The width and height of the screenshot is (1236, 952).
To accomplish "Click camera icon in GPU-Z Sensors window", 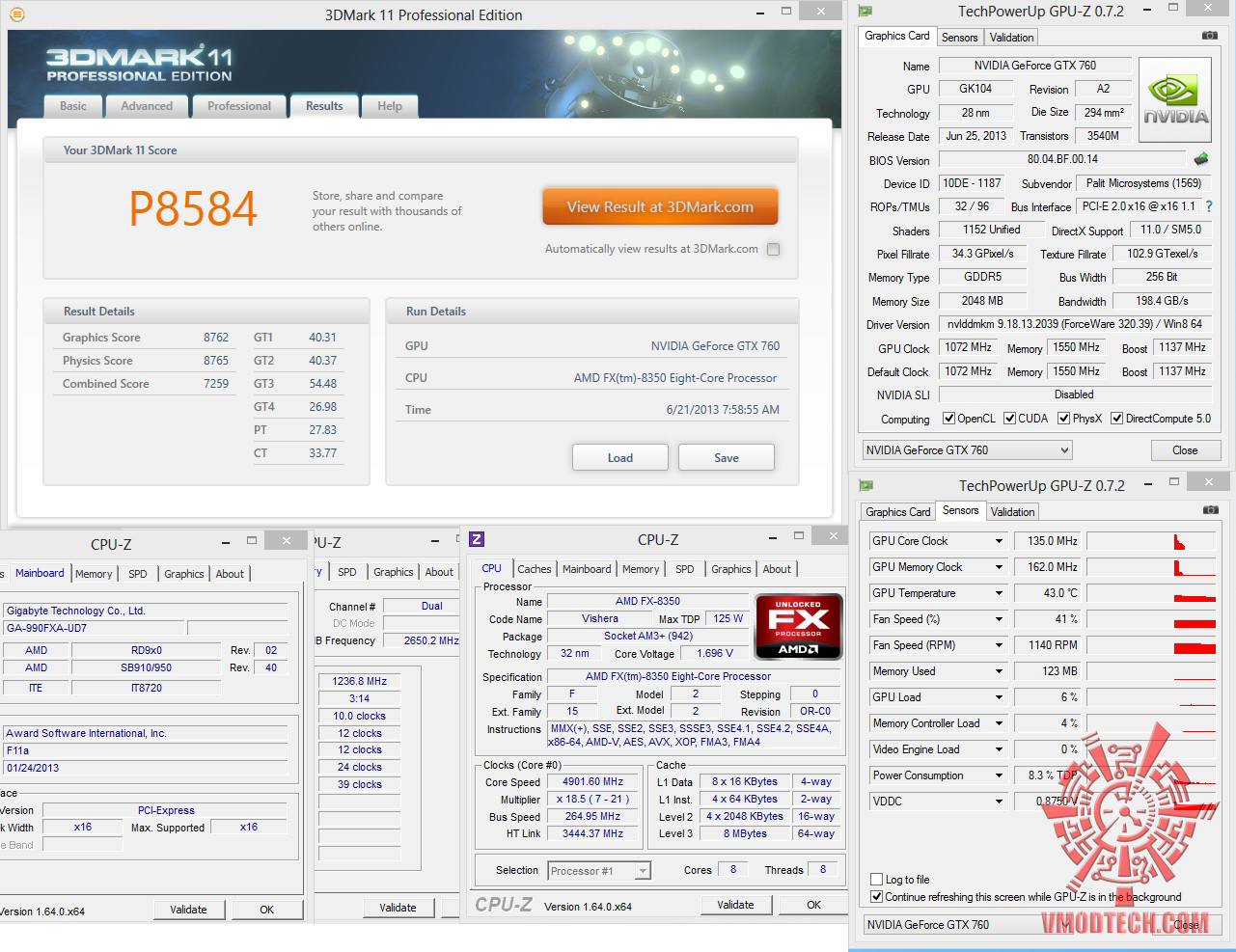I will (1210, 510).
